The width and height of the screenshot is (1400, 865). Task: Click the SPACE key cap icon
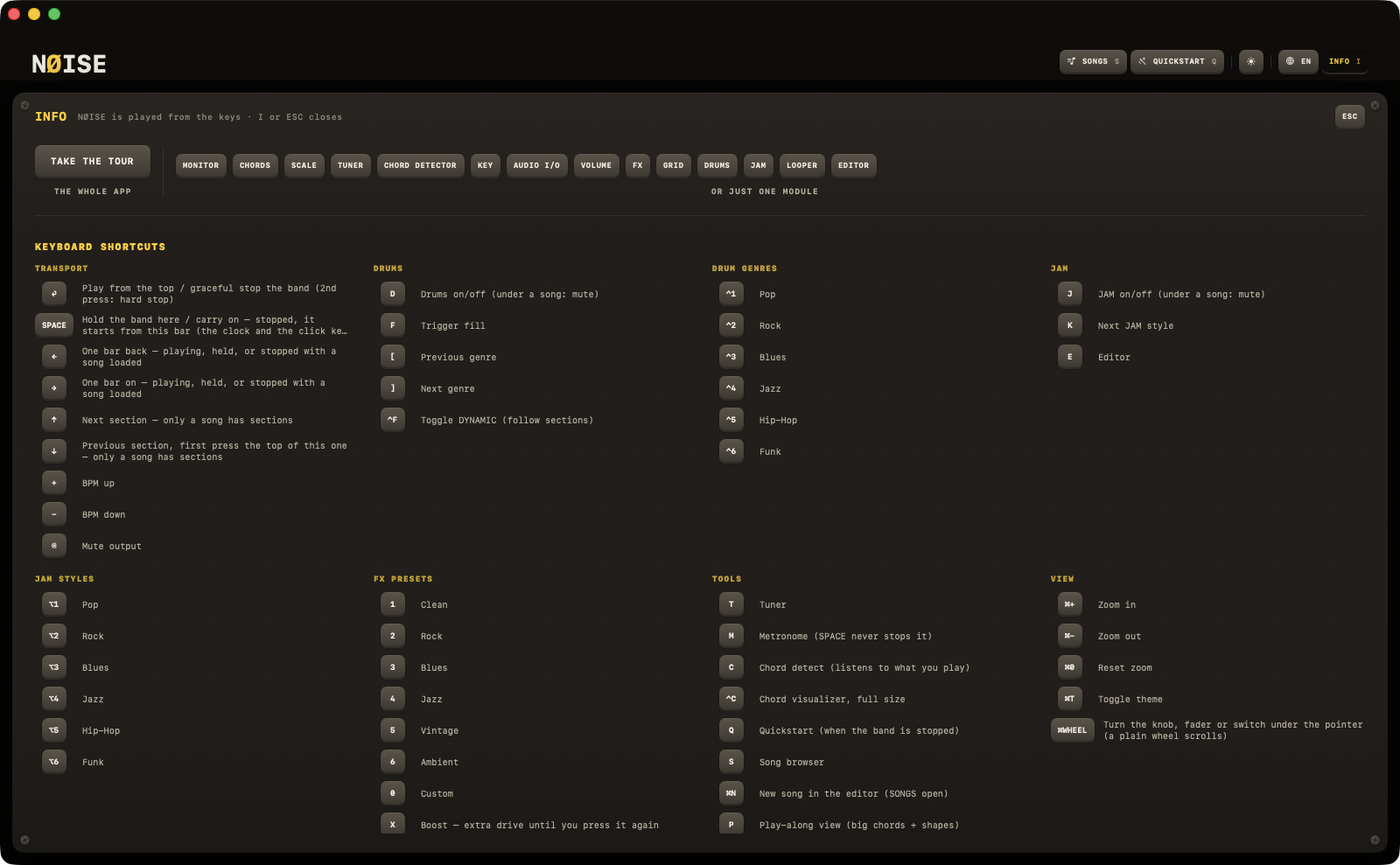point(54,324)
